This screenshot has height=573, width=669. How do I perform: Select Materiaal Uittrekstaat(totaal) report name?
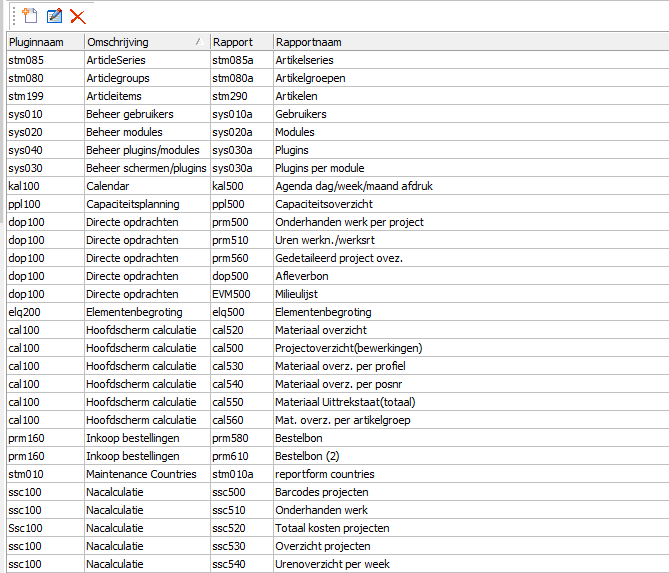click(x=471, y=402)
